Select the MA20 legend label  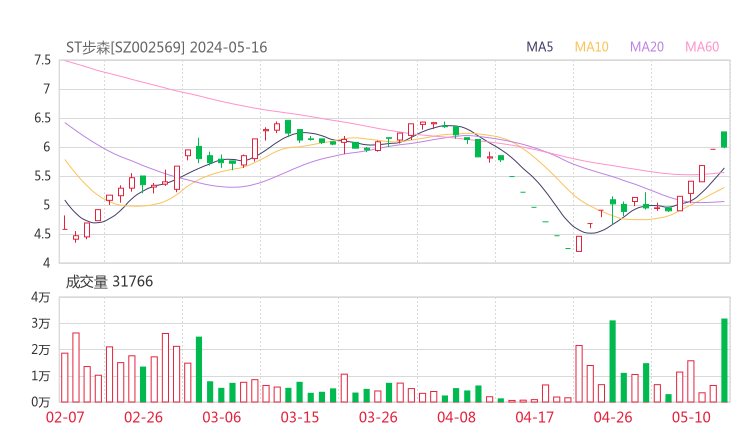[x=647, y=47]
